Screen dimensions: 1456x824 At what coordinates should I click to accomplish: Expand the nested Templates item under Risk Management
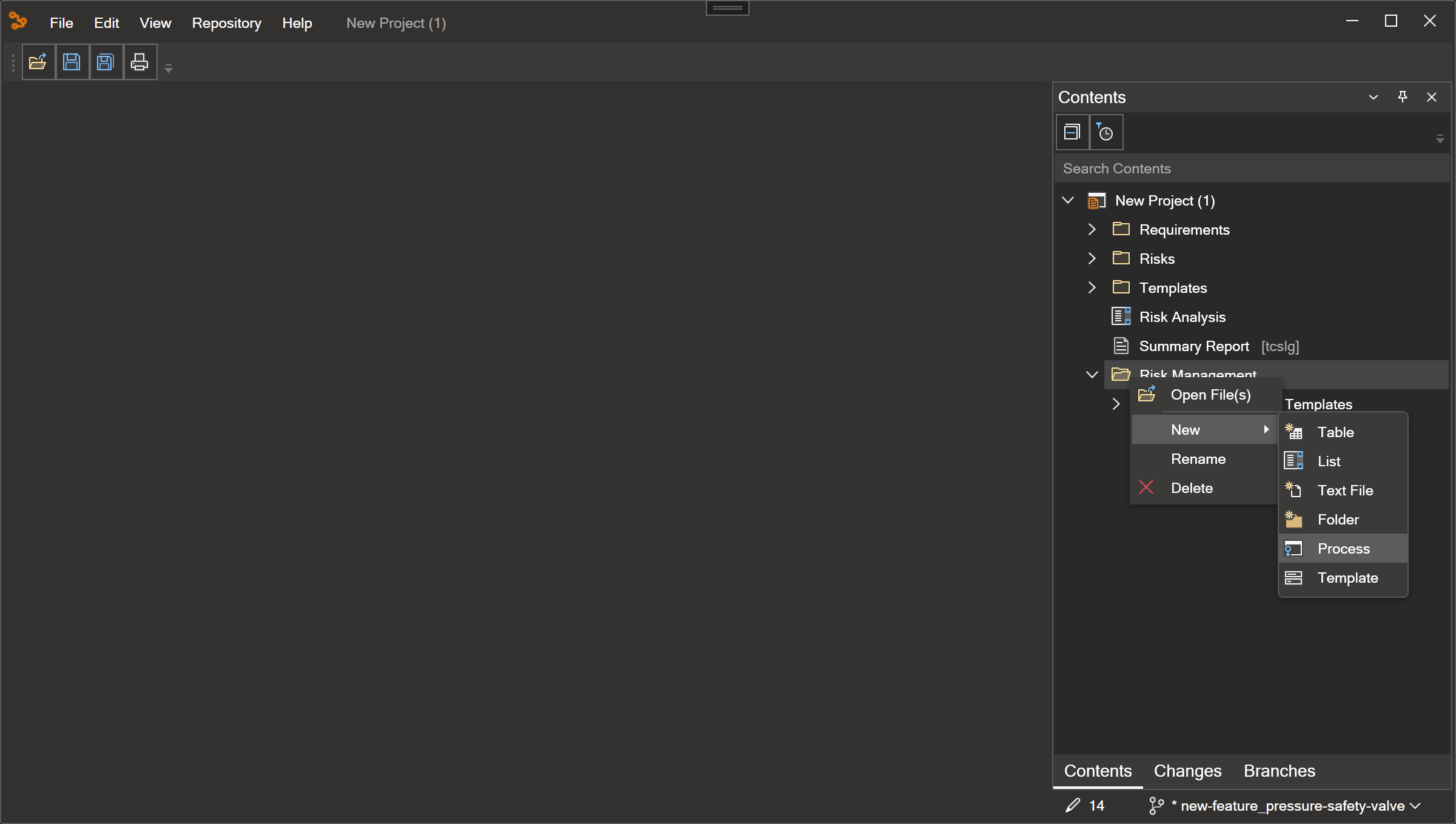pos(1116,404)
